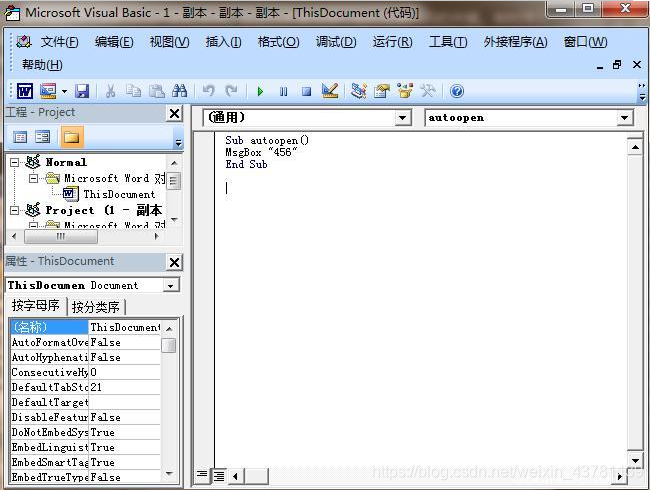Click the Save toolbar icon
Screen dimensions: 653x490
pos(82,91)
